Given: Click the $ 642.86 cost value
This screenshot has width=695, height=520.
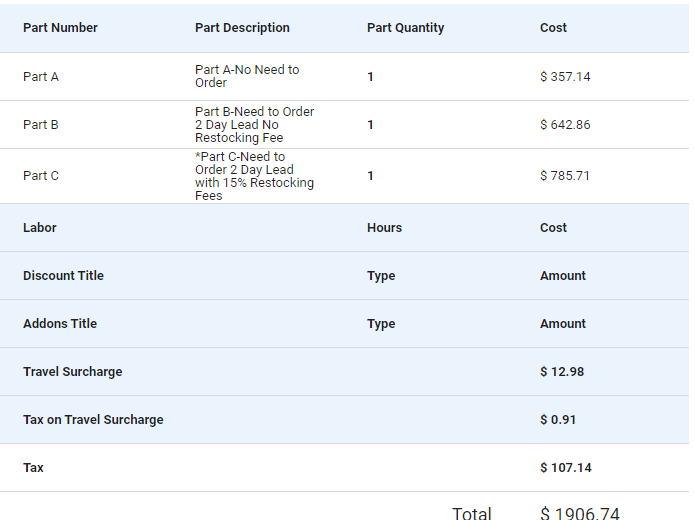Looking at the screenshot, I should click(565, 125).
